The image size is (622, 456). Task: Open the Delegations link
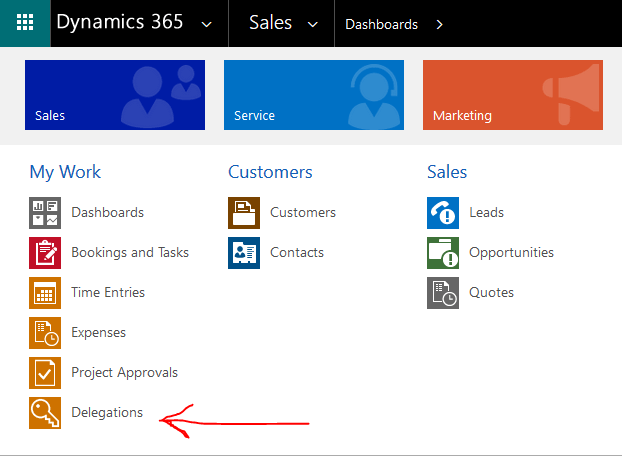click(107, 412)
